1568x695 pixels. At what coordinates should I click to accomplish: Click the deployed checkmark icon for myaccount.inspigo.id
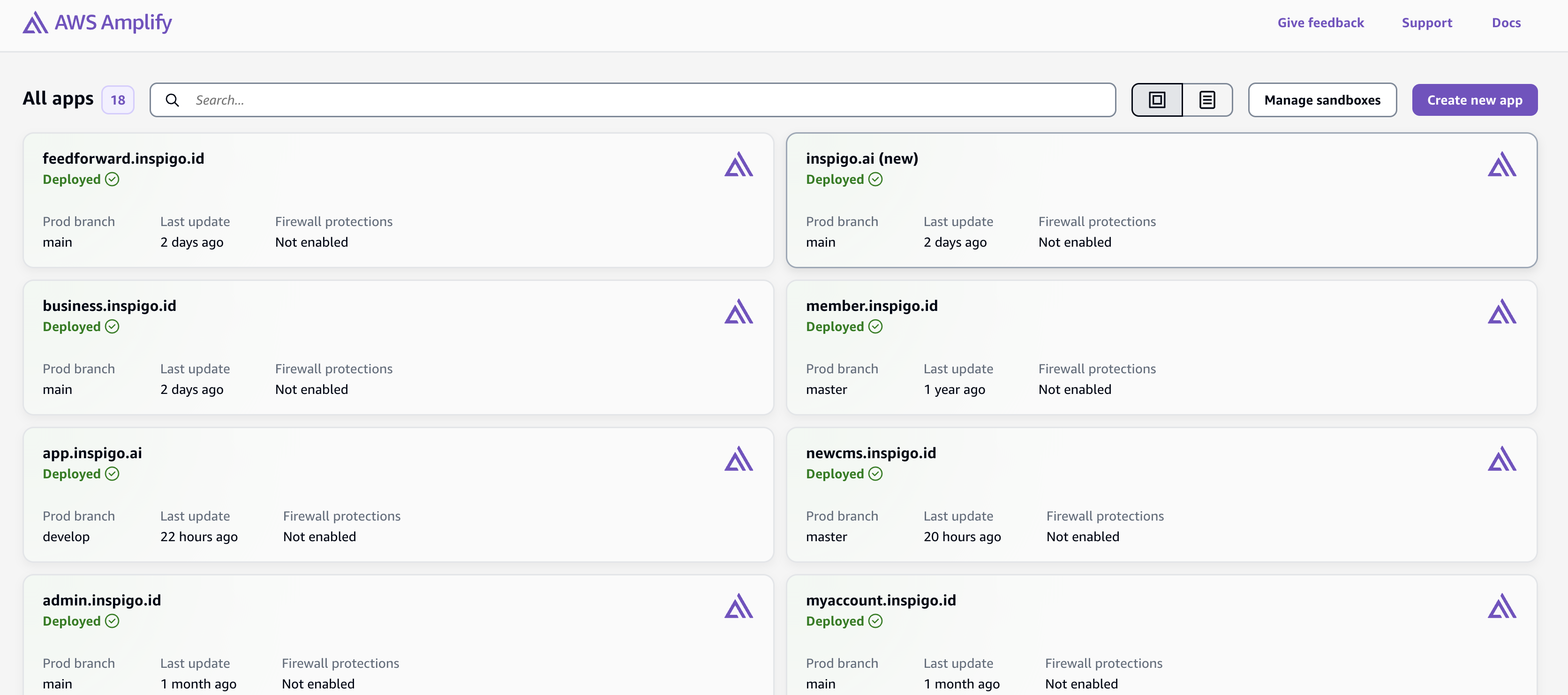[875, 621]
